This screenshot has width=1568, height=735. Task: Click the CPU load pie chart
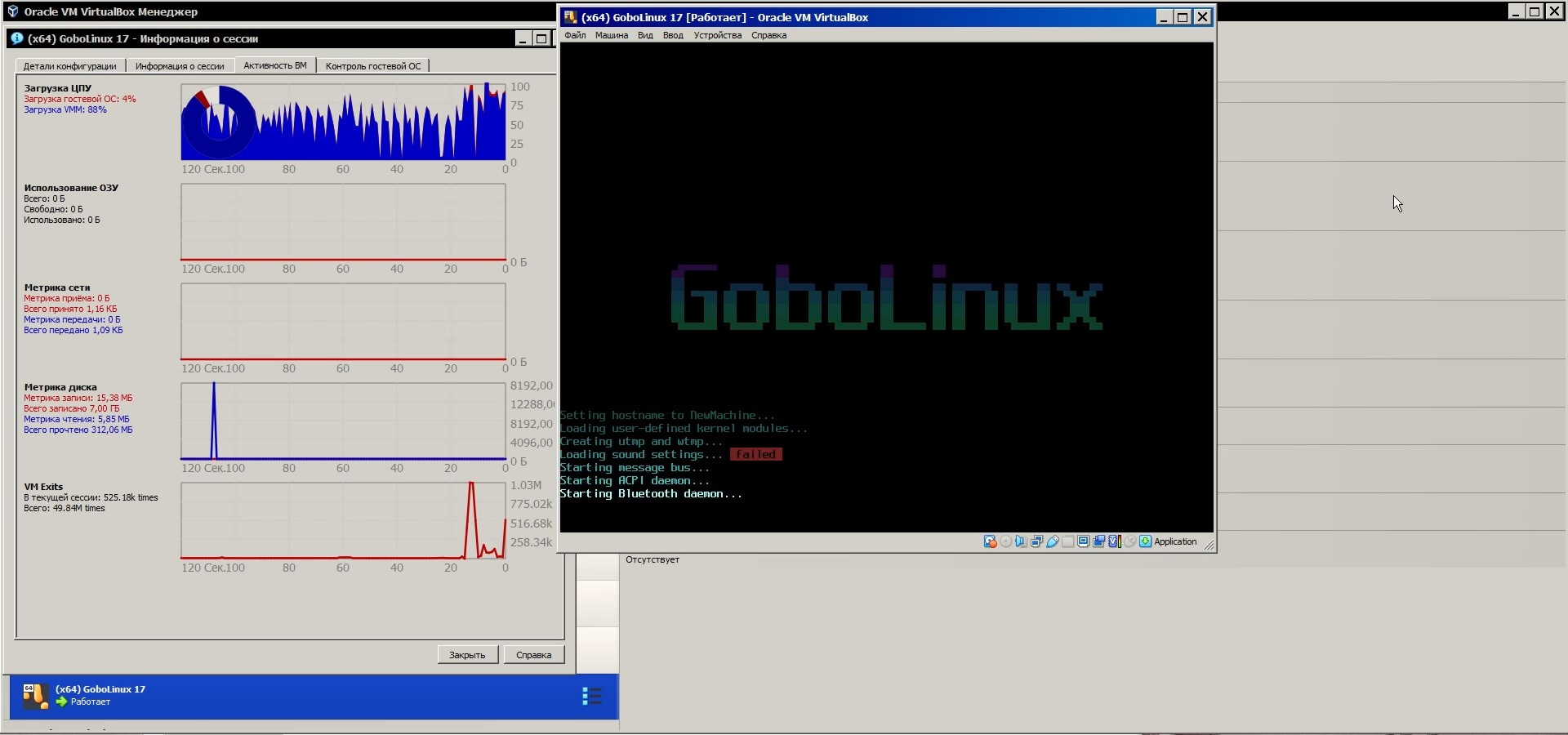tap(219, 122)
